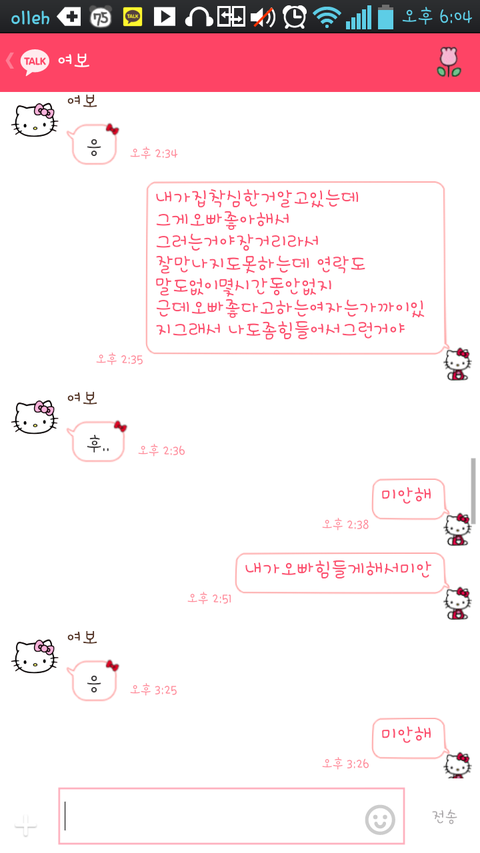
Task: Tap the alarm clock status bar icon
Action: coord(294,16)
